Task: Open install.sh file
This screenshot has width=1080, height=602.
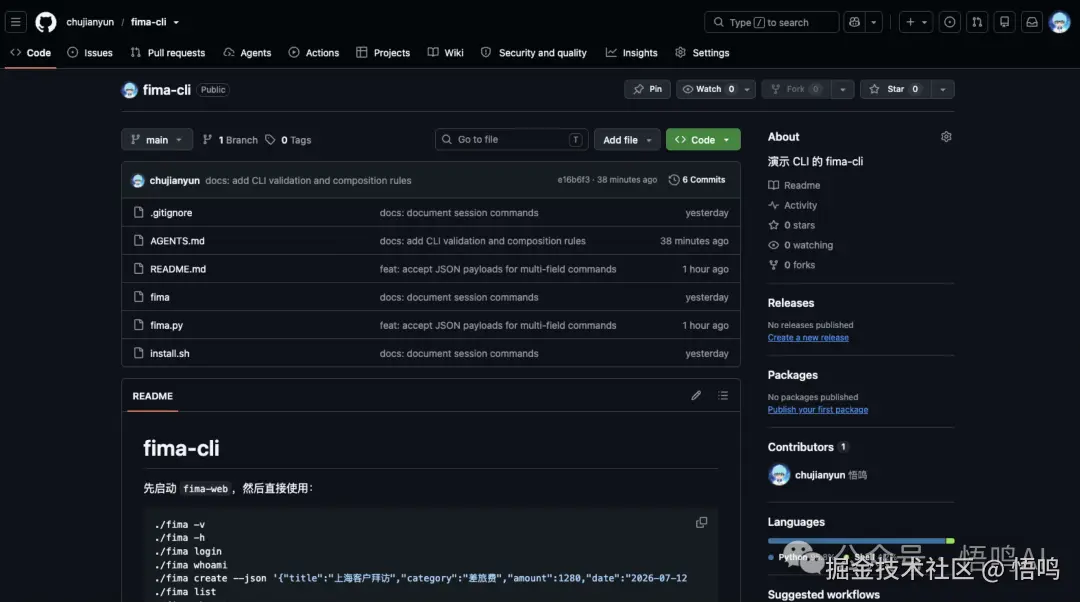Action: (169, 353)
